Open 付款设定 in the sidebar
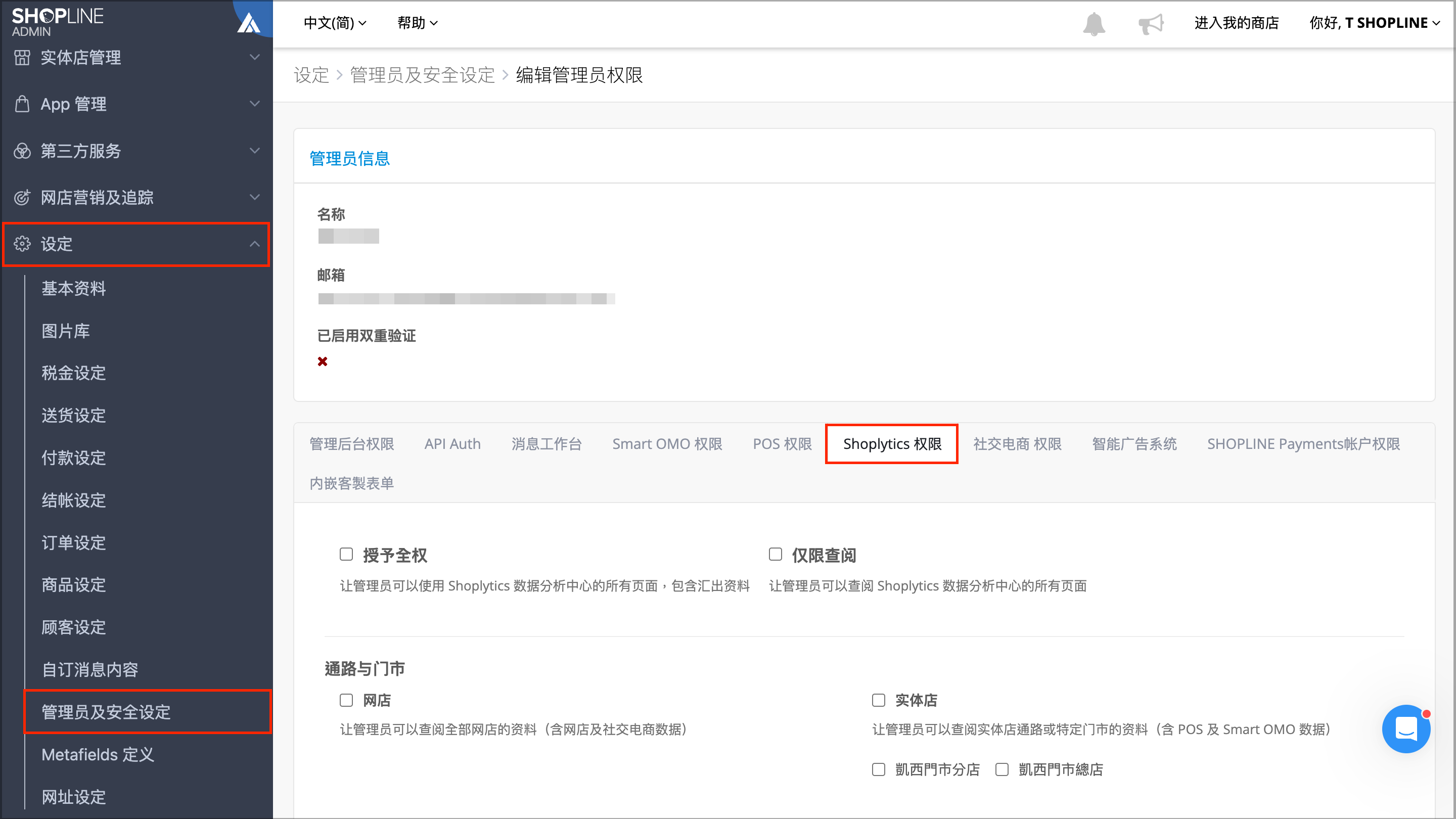 click(x=73, y=458)
